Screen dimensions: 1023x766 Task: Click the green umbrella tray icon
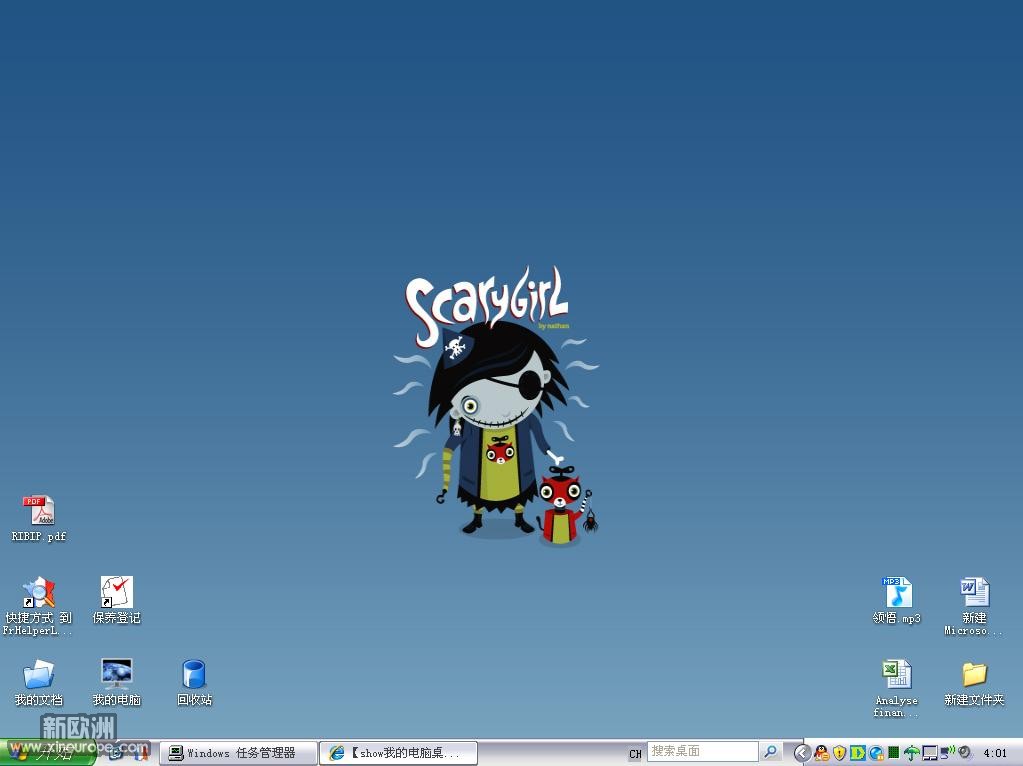coord(911,753)
